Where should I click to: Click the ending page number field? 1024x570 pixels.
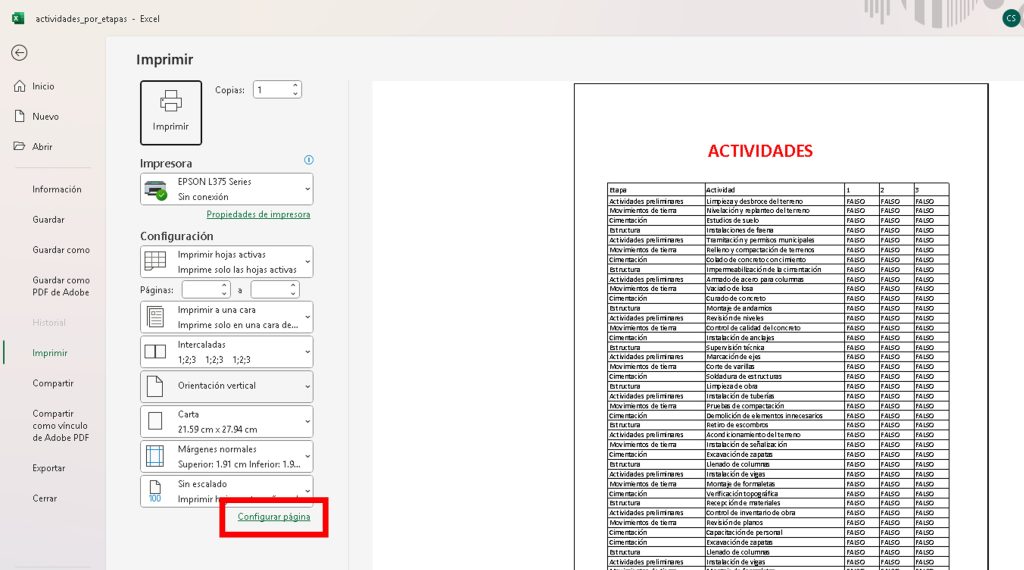click(x=268, y=290)
